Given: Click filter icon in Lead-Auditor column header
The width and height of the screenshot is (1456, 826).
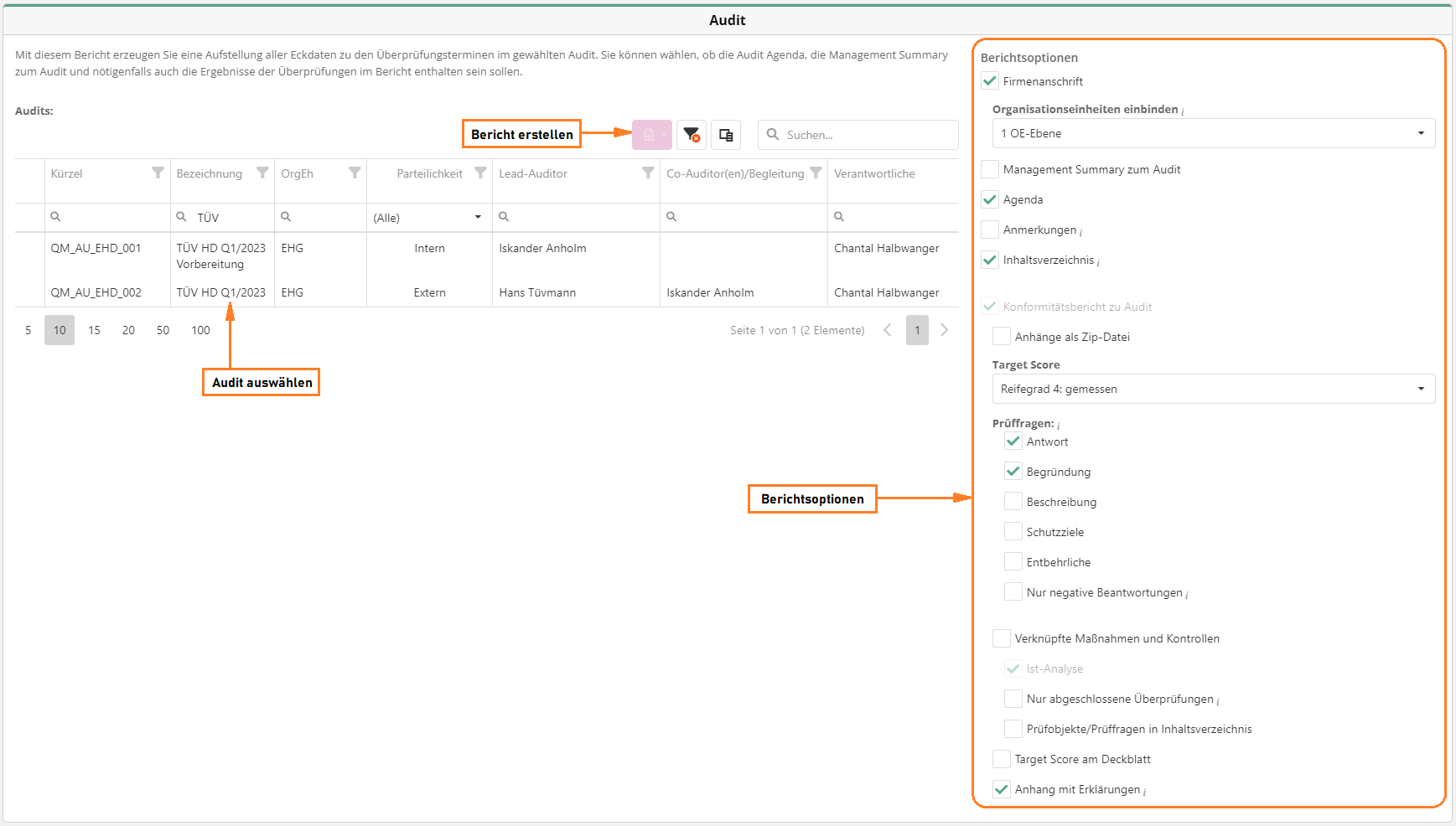Looking at the screenshot, I should click(x=648, y=173).
